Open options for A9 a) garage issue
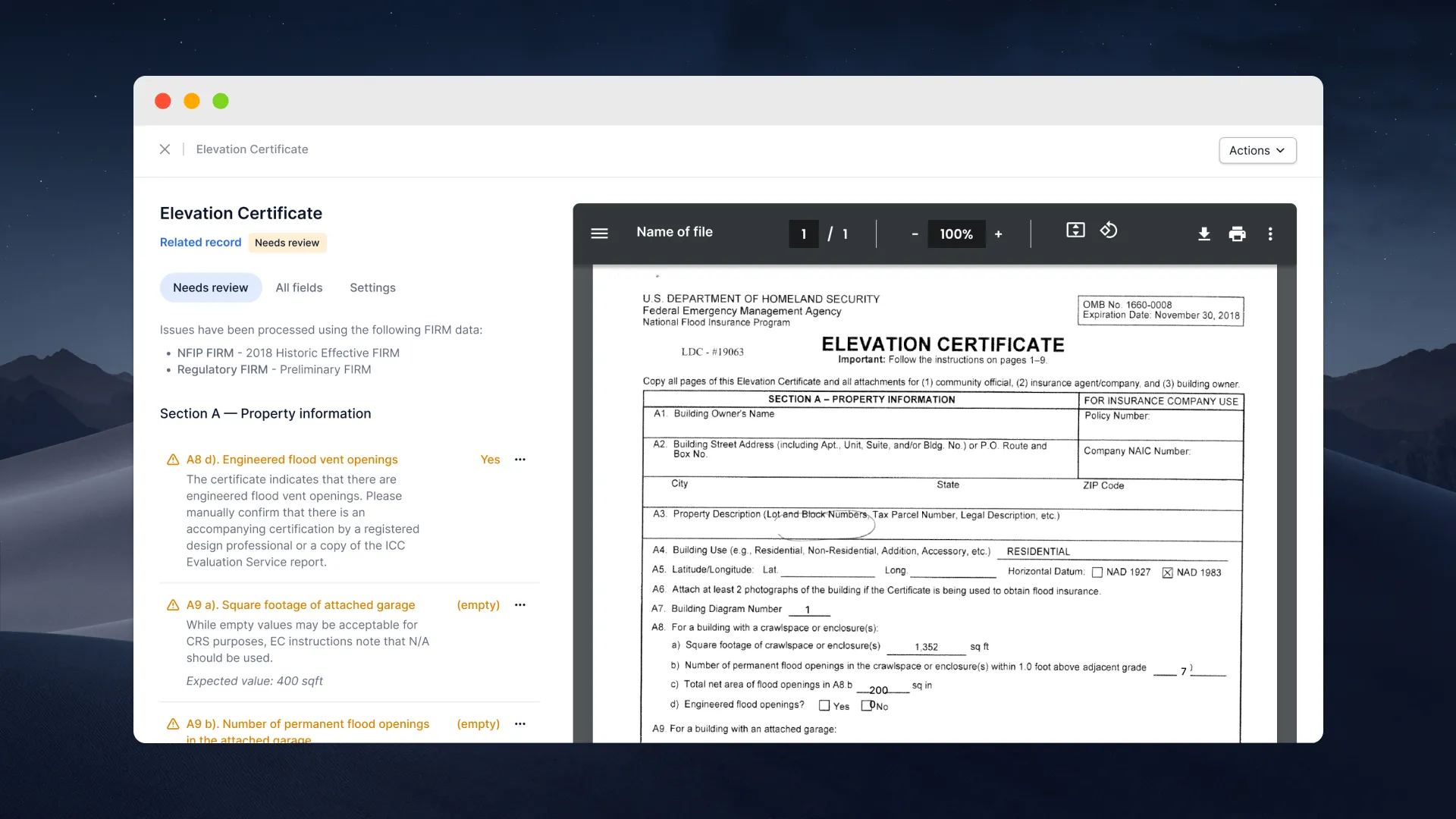The image size is (1456, 819). tap(520, 605)
